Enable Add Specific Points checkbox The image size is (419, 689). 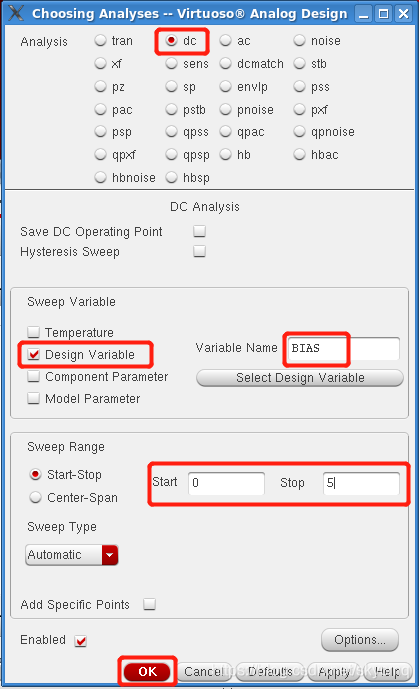tap(149, 604)
